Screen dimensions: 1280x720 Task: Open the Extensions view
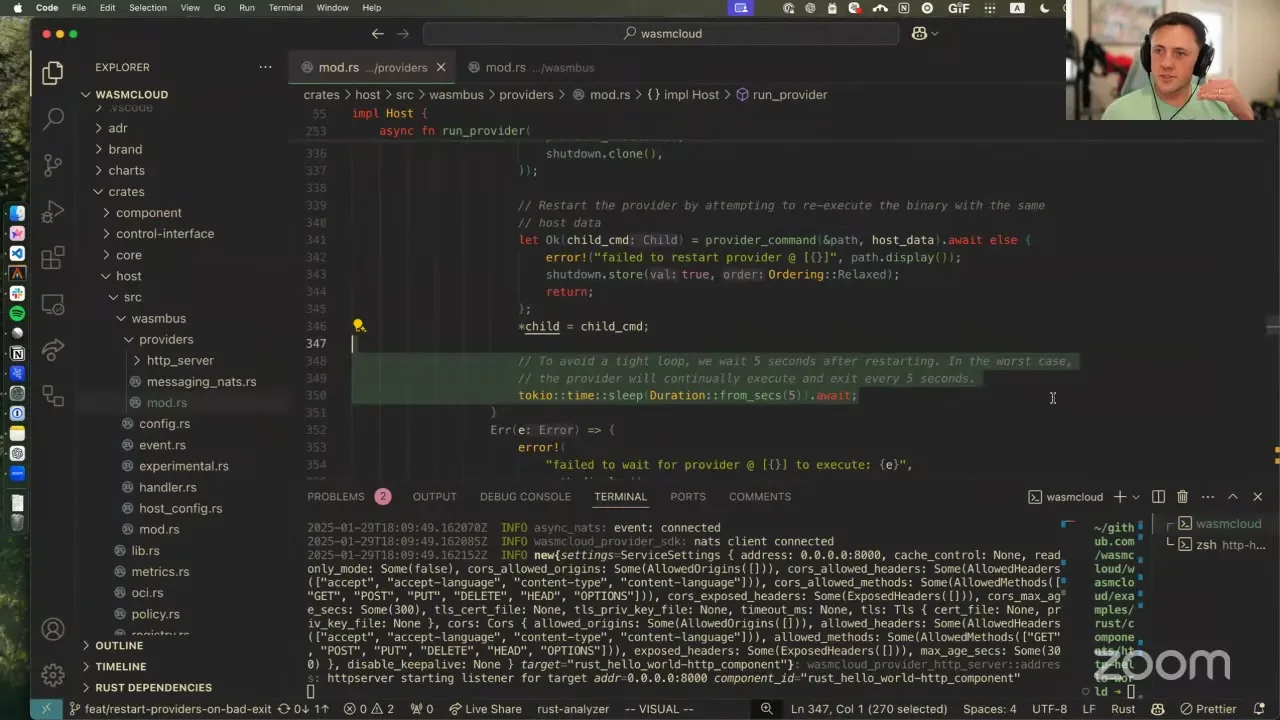(53, 258)
